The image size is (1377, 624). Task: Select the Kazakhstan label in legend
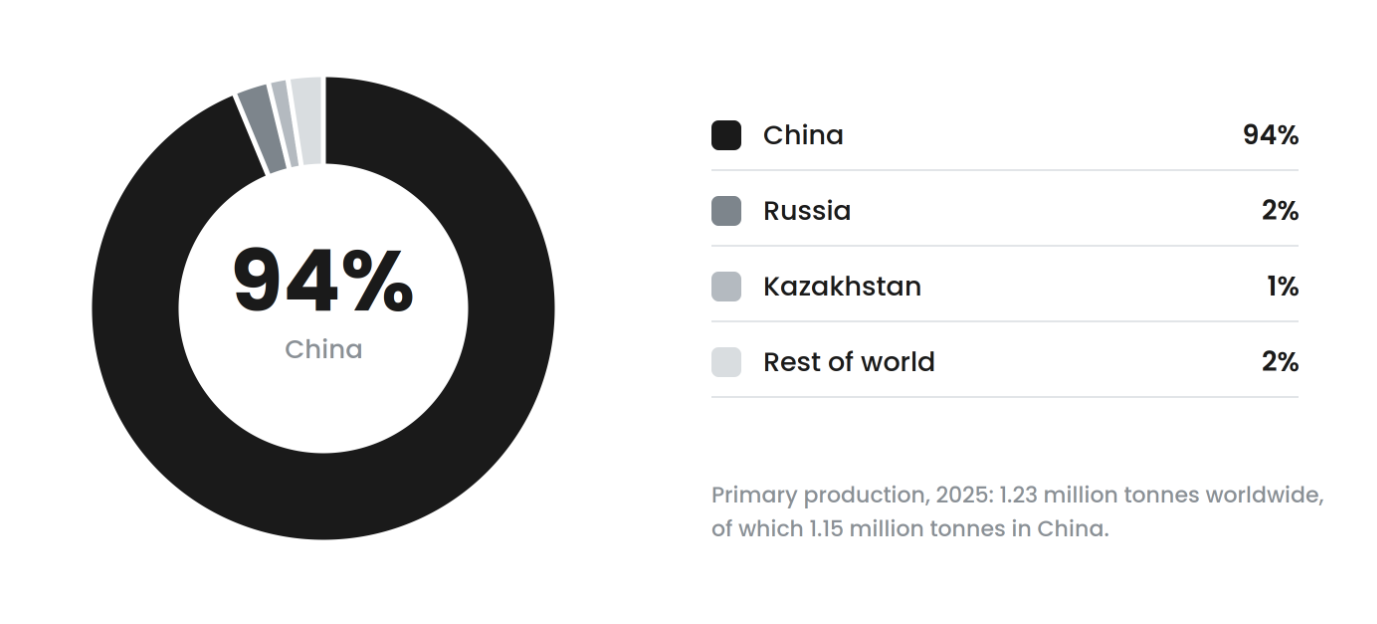(x=842, y=286)
